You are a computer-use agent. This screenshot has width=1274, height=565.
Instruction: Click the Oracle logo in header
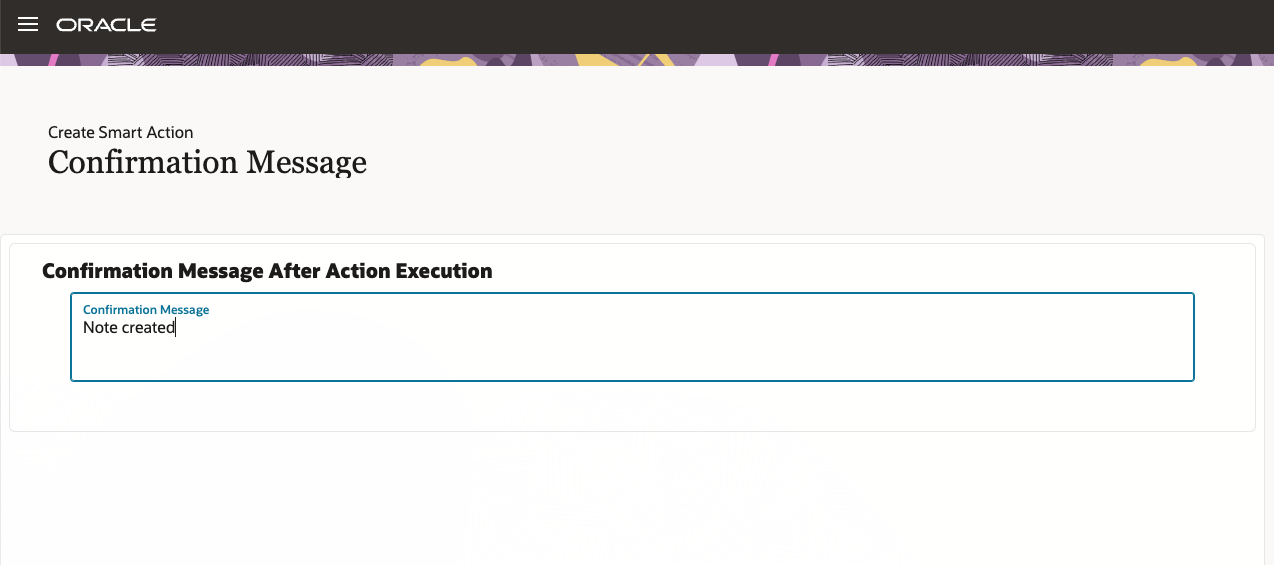click(x=106, y=25)
